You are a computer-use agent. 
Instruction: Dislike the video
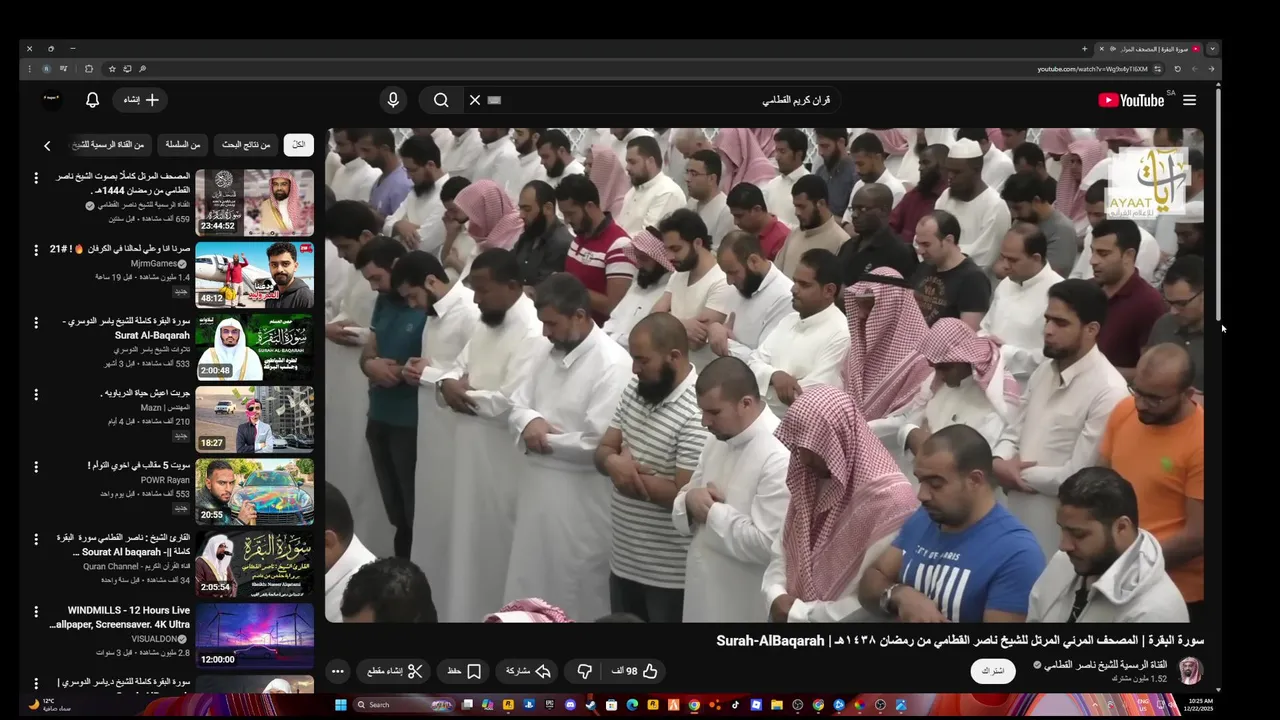(585, 671)
